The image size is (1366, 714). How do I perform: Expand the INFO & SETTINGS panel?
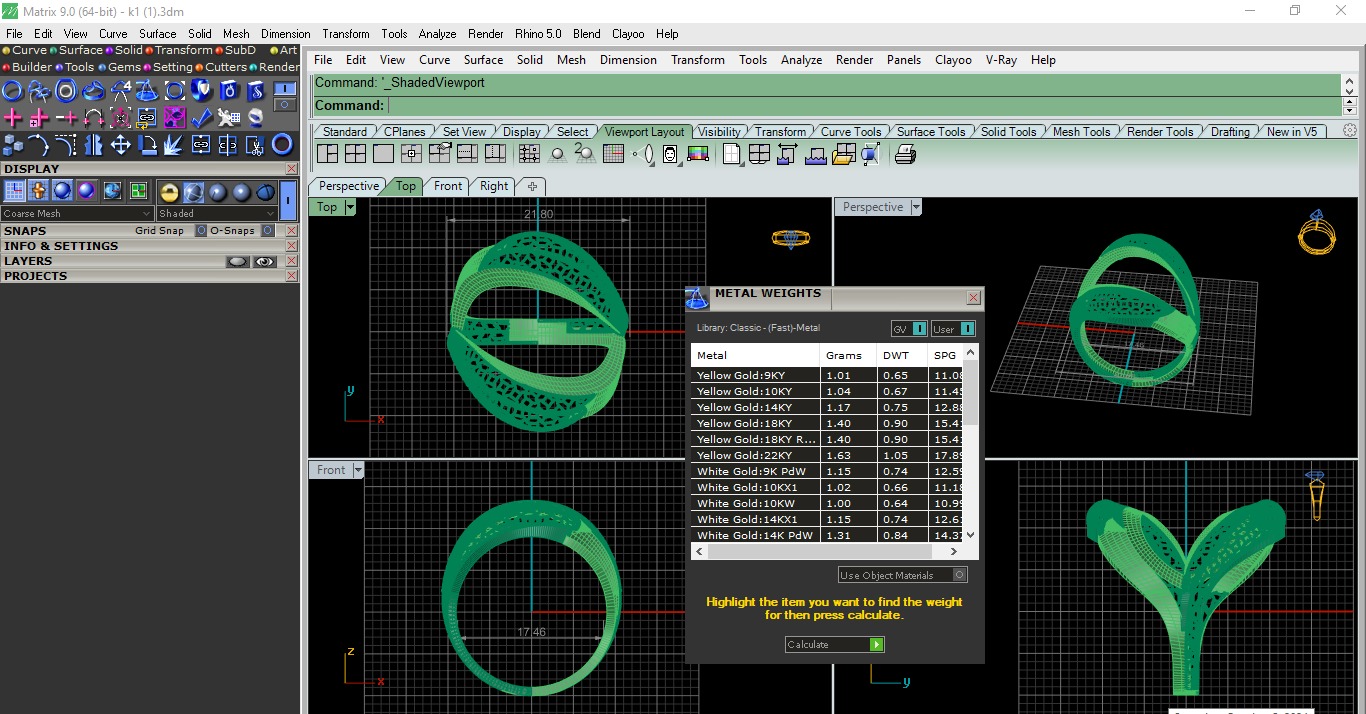pyautogui.click(x=60, y=246)
